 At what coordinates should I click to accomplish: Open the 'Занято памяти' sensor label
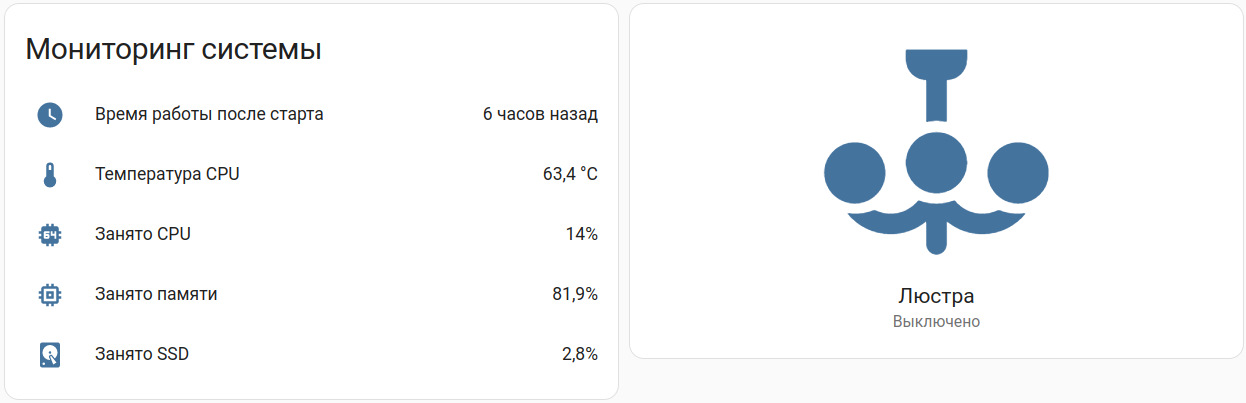pos(156,294)
